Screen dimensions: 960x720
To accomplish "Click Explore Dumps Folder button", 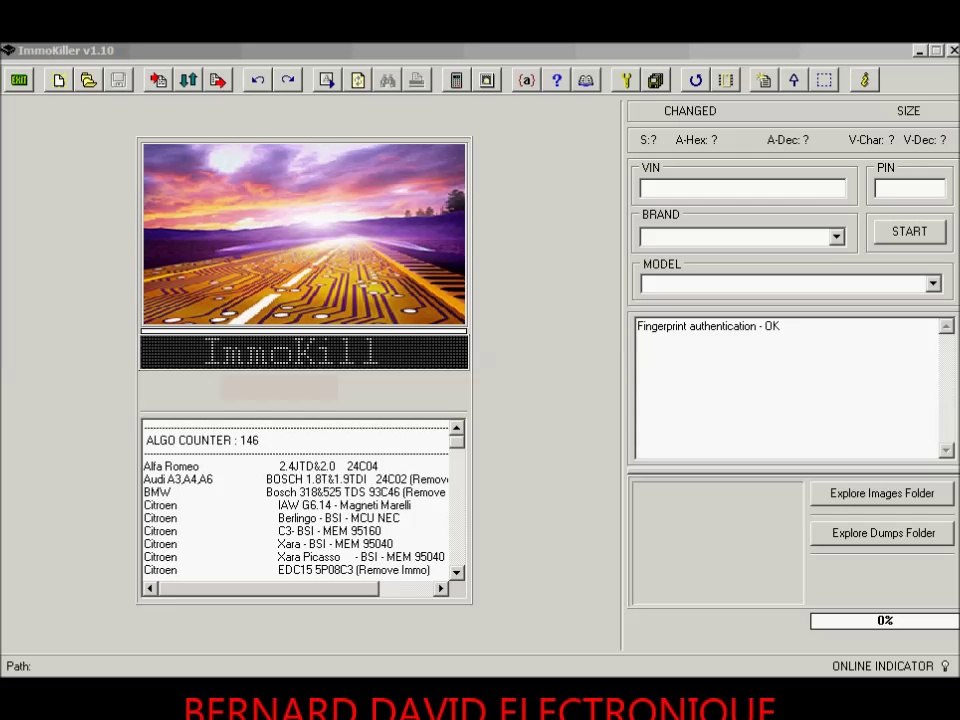I will tap(882, 533).
